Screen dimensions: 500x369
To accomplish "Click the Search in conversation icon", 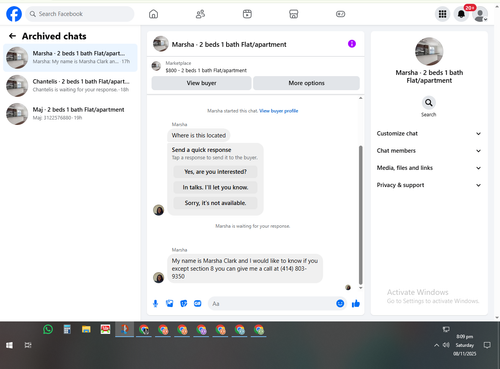I will click(x=429, y=103).
